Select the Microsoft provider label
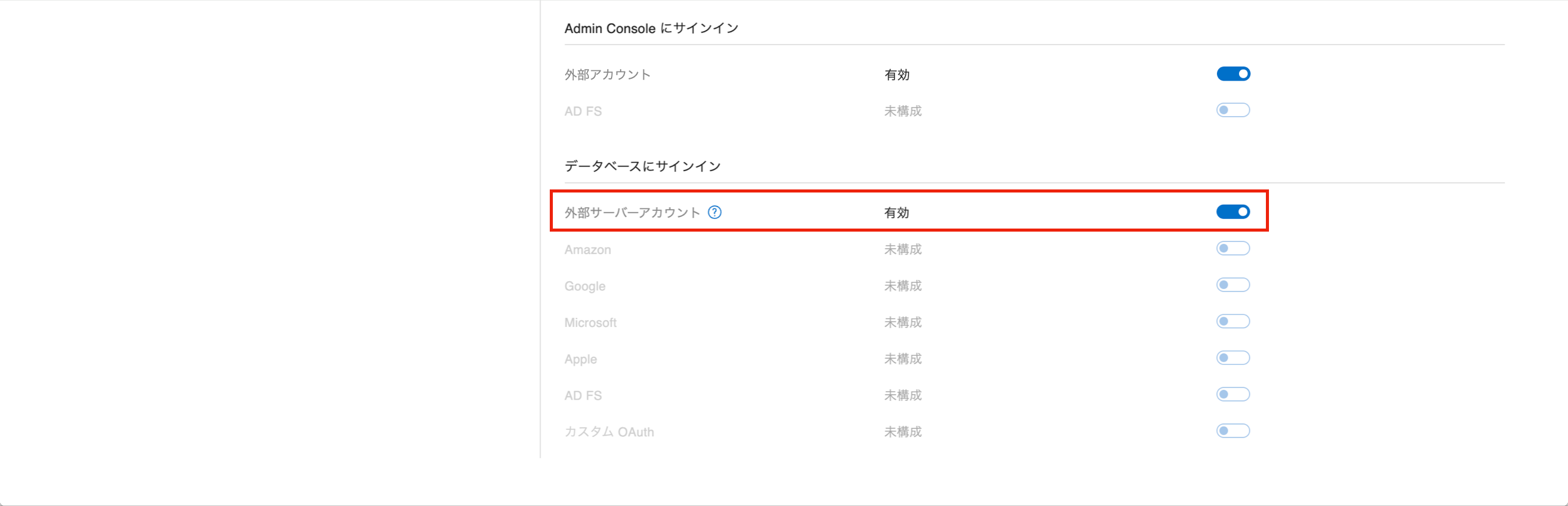1568x506 pixels. (x=590, y=322)
